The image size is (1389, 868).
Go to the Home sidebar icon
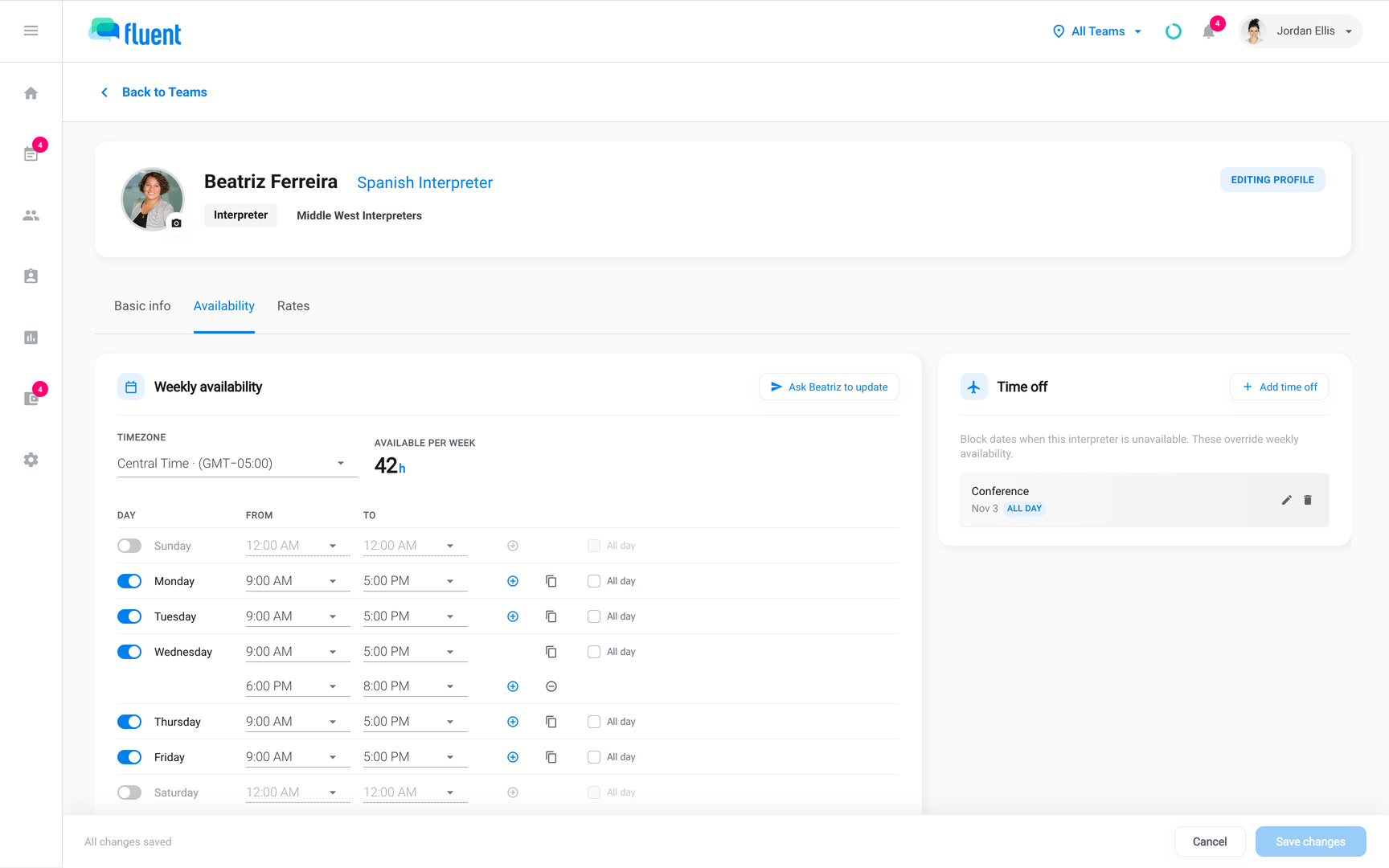[31, 93]
